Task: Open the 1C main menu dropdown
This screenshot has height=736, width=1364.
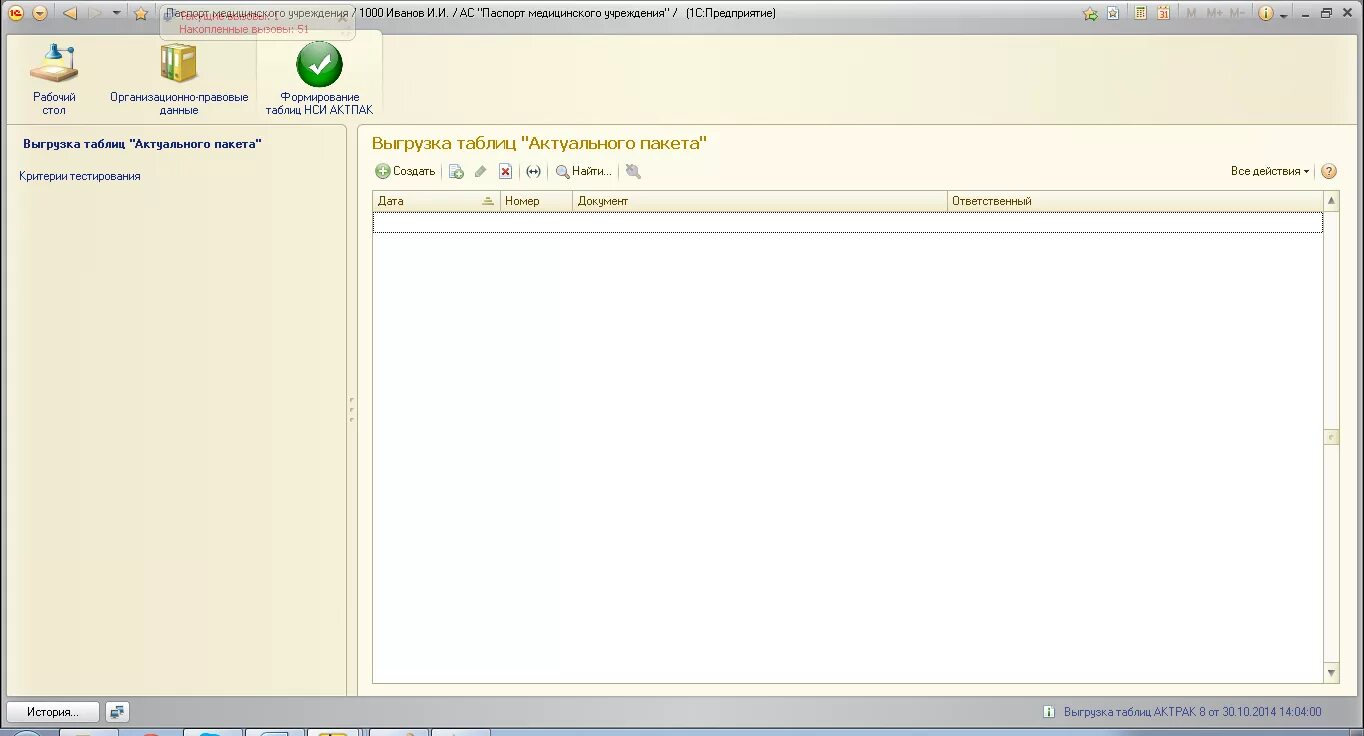Action: 39,13
